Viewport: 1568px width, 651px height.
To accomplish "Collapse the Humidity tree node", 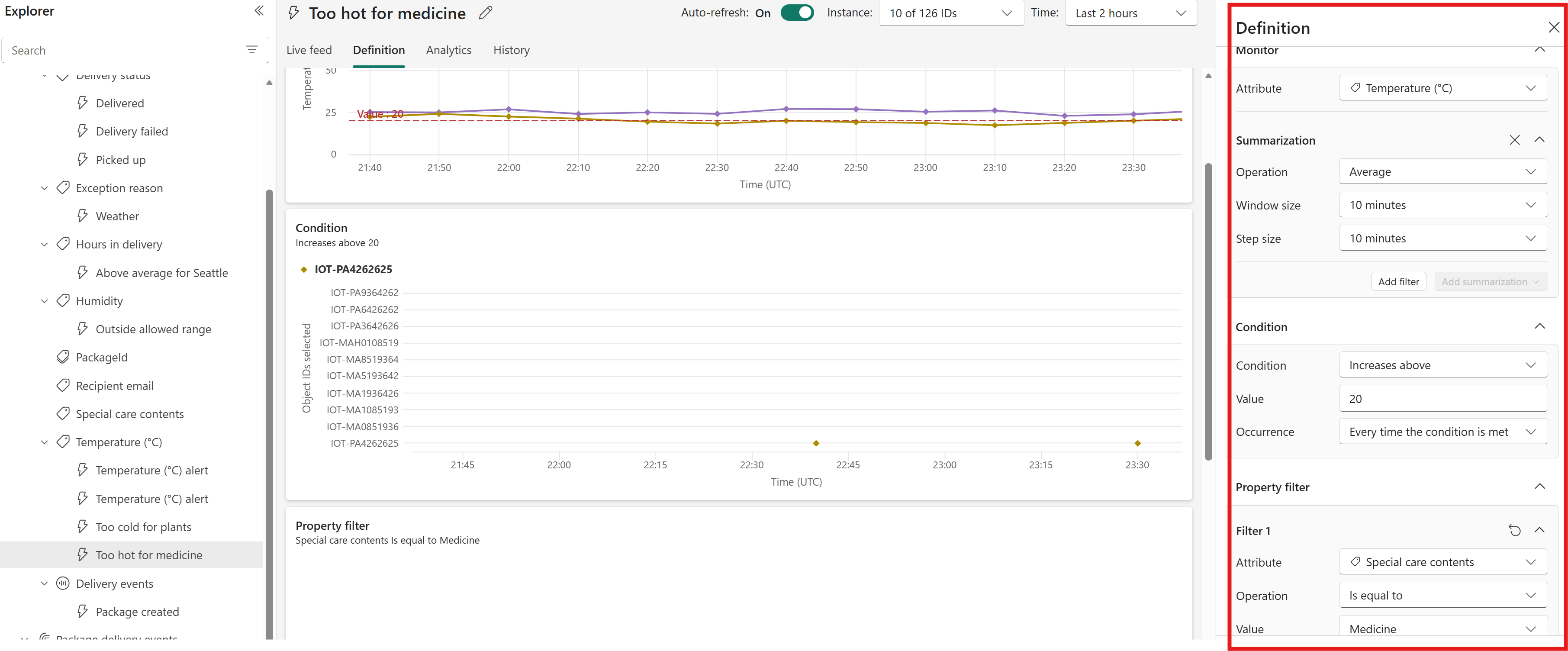I will point(44,301).
